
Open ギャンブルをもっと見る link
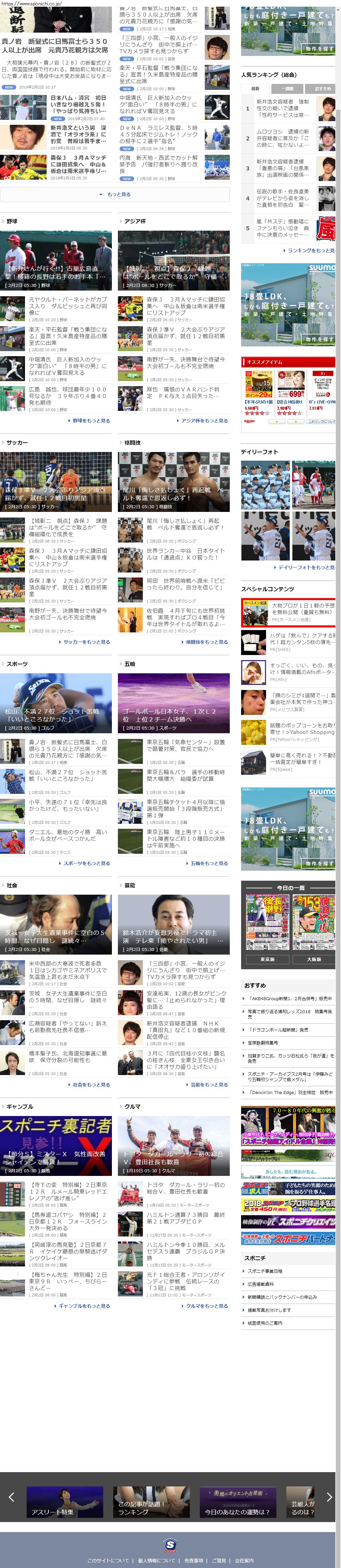(82, 1306)
